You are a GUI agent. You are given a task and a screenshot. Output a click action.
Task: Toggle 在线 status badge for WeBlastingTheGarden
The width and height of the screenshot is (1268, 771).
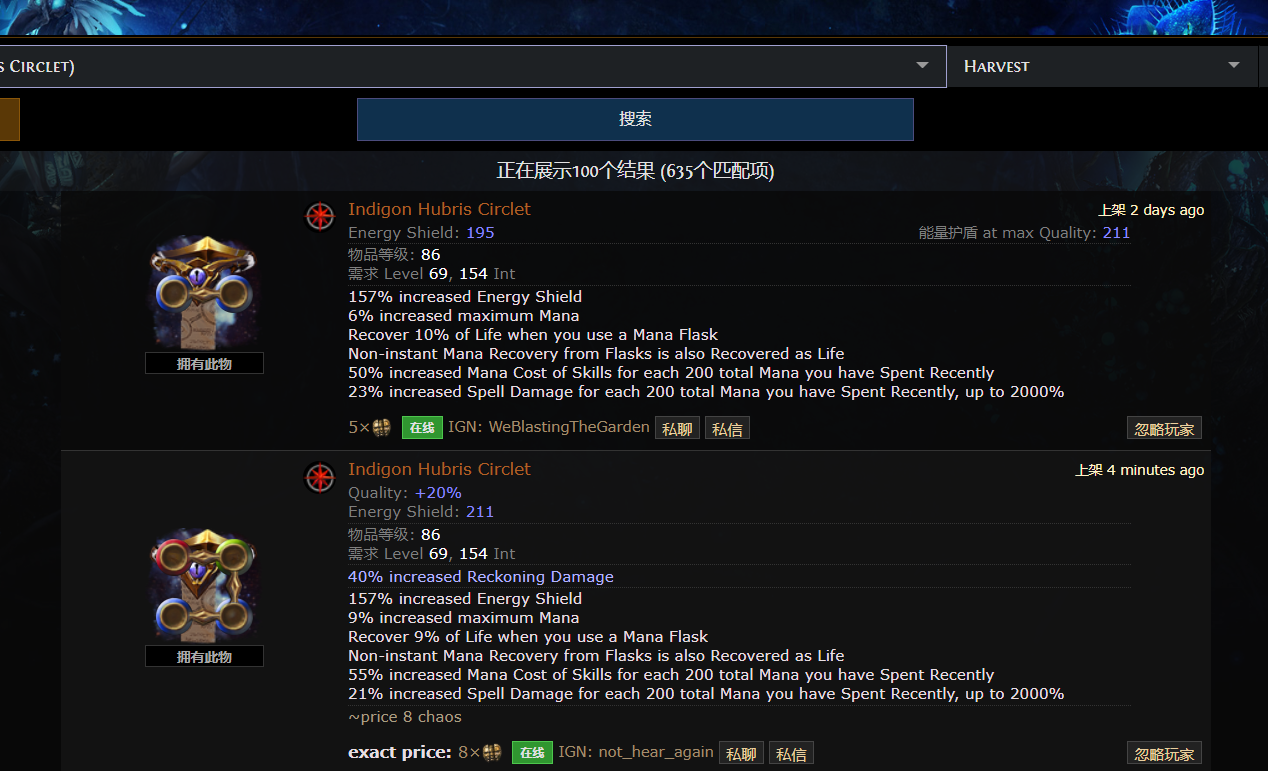click(422, 428)
